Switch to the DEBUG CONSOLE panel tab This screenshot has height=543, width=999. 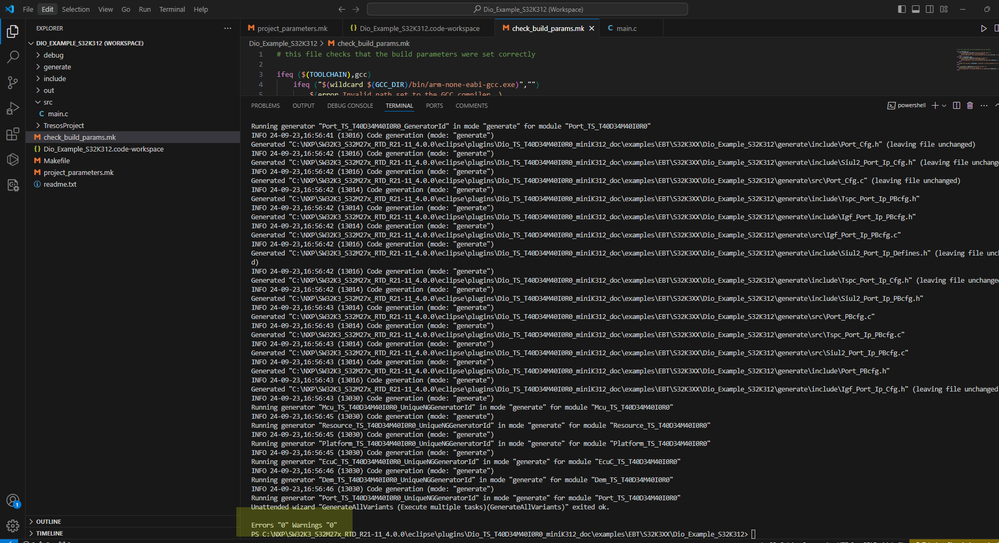tap(350, 106)
